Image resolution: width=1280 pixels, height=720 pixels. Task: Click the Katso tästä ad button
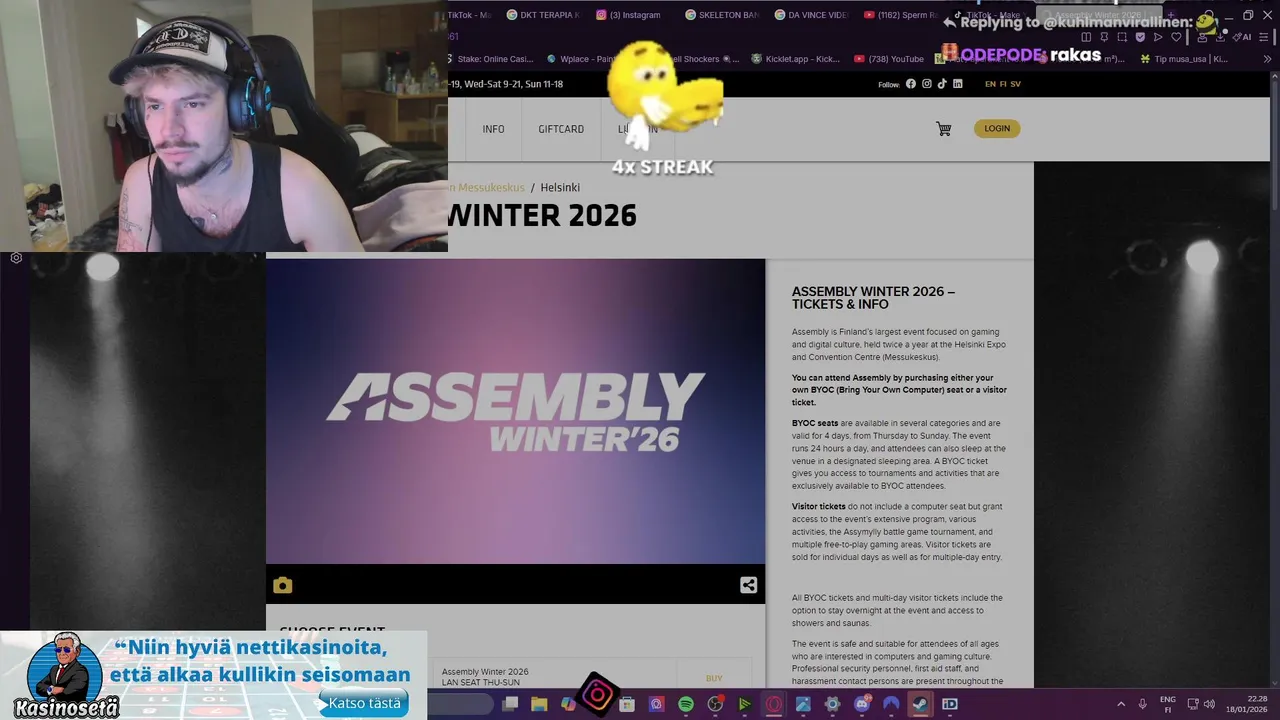363,703
